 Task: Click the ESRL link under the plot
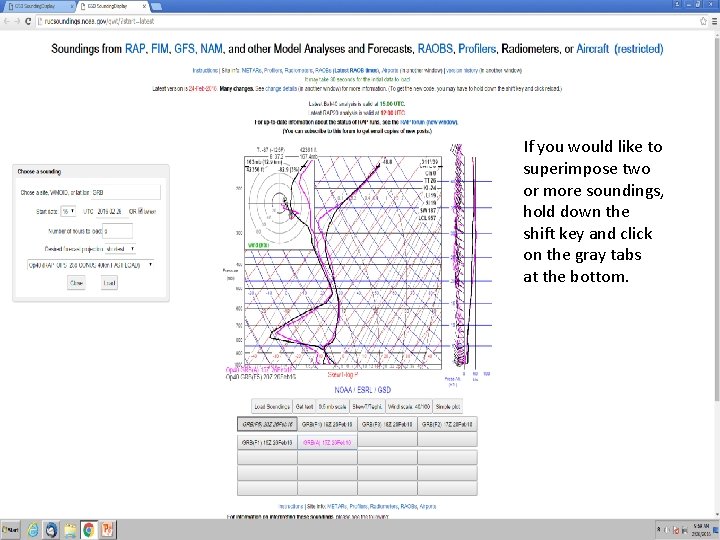[x=365, y=390]
